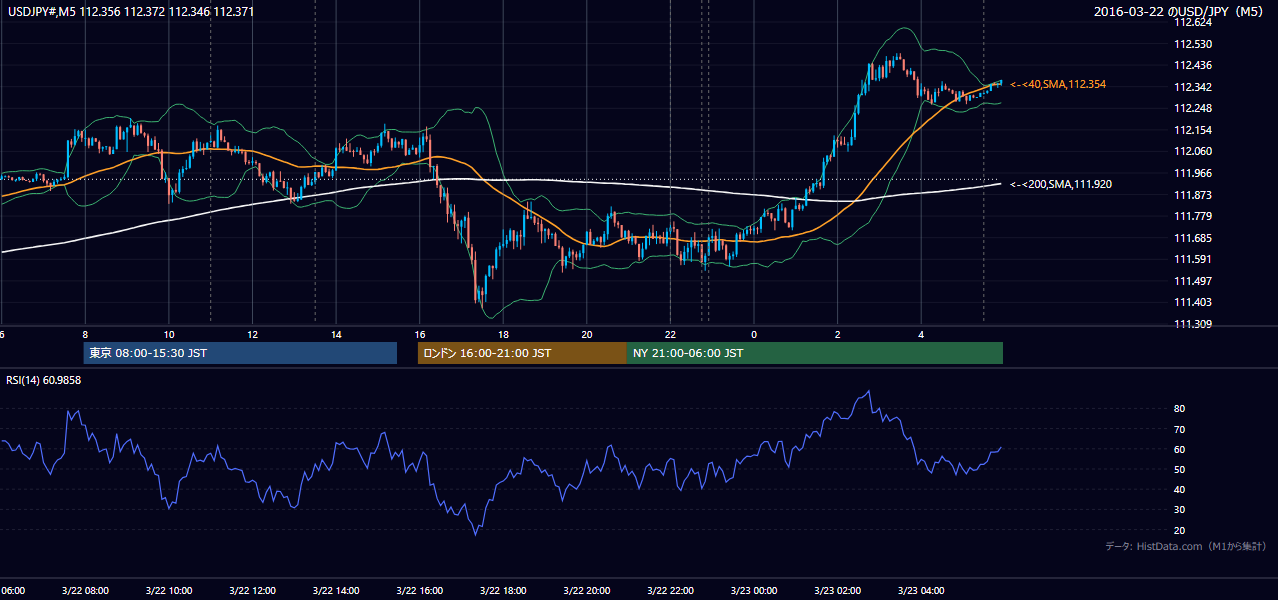Click the 3/23 02:00 time axis label
Image resolution: width=1278 pixels, height=600 pixels.
(838, 591)
